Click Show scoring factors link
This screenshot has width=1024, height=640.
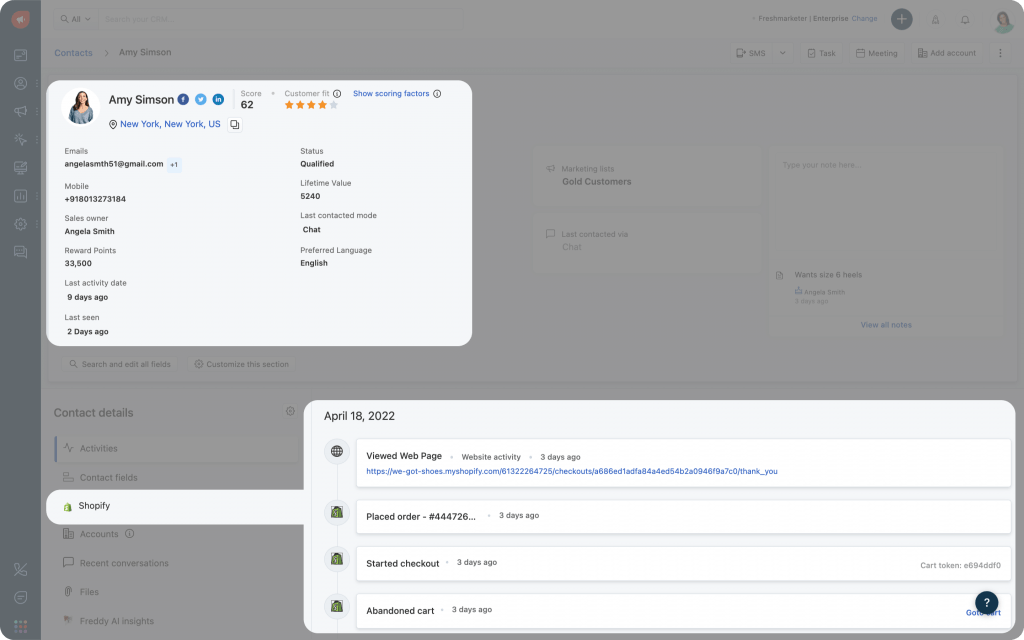(x=391, y=94)
